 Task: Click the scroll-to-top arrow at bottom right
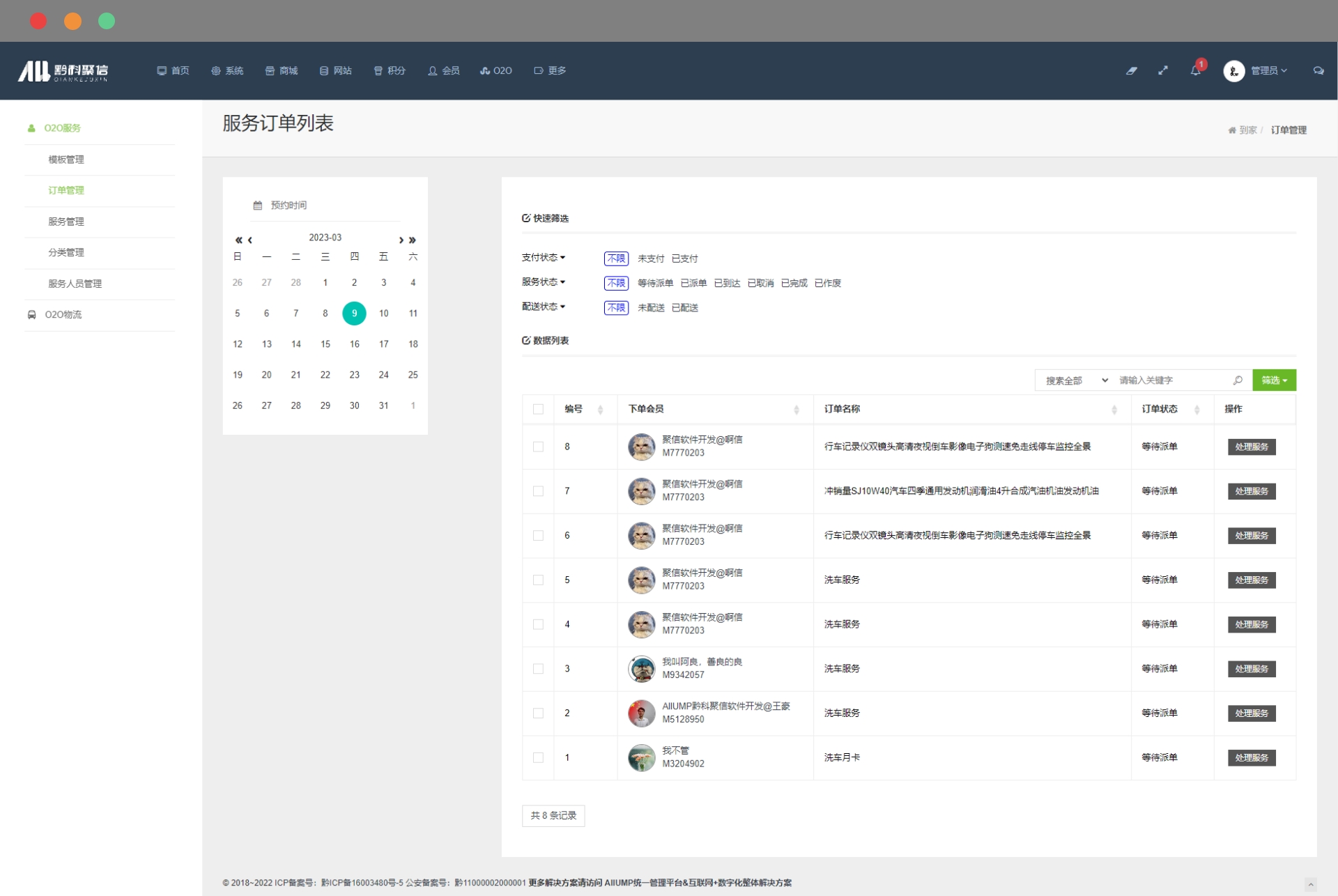point(1310,884)
